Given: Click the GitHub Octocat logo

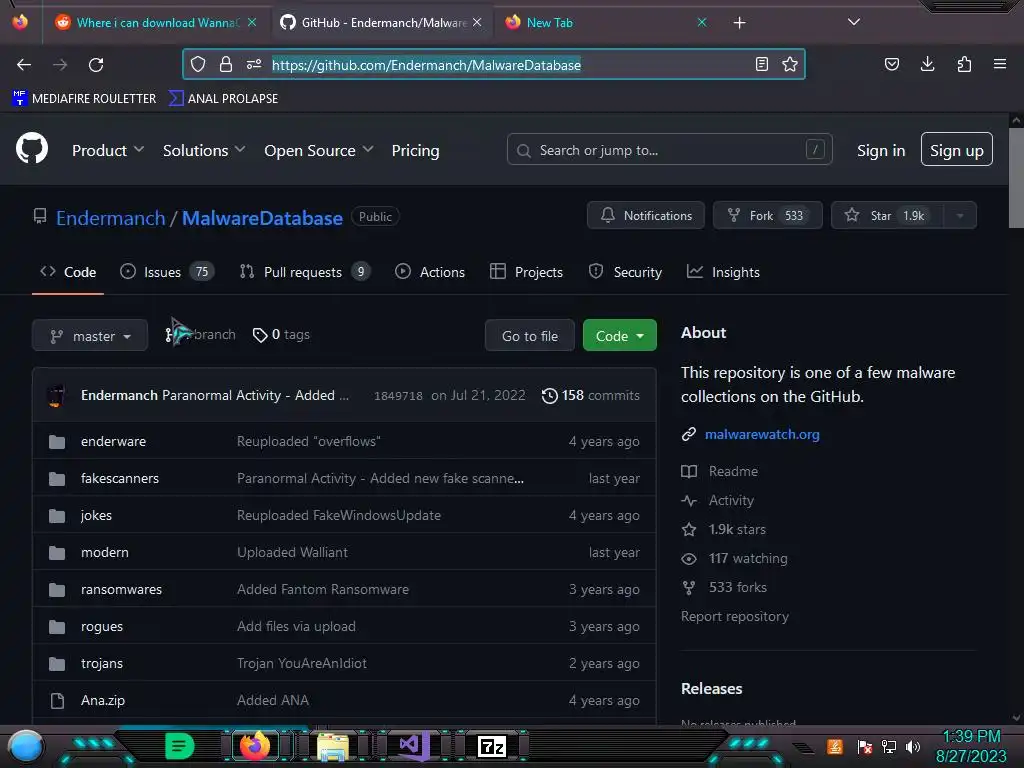Looking at the screenshot, I should (x=31, y=149).
